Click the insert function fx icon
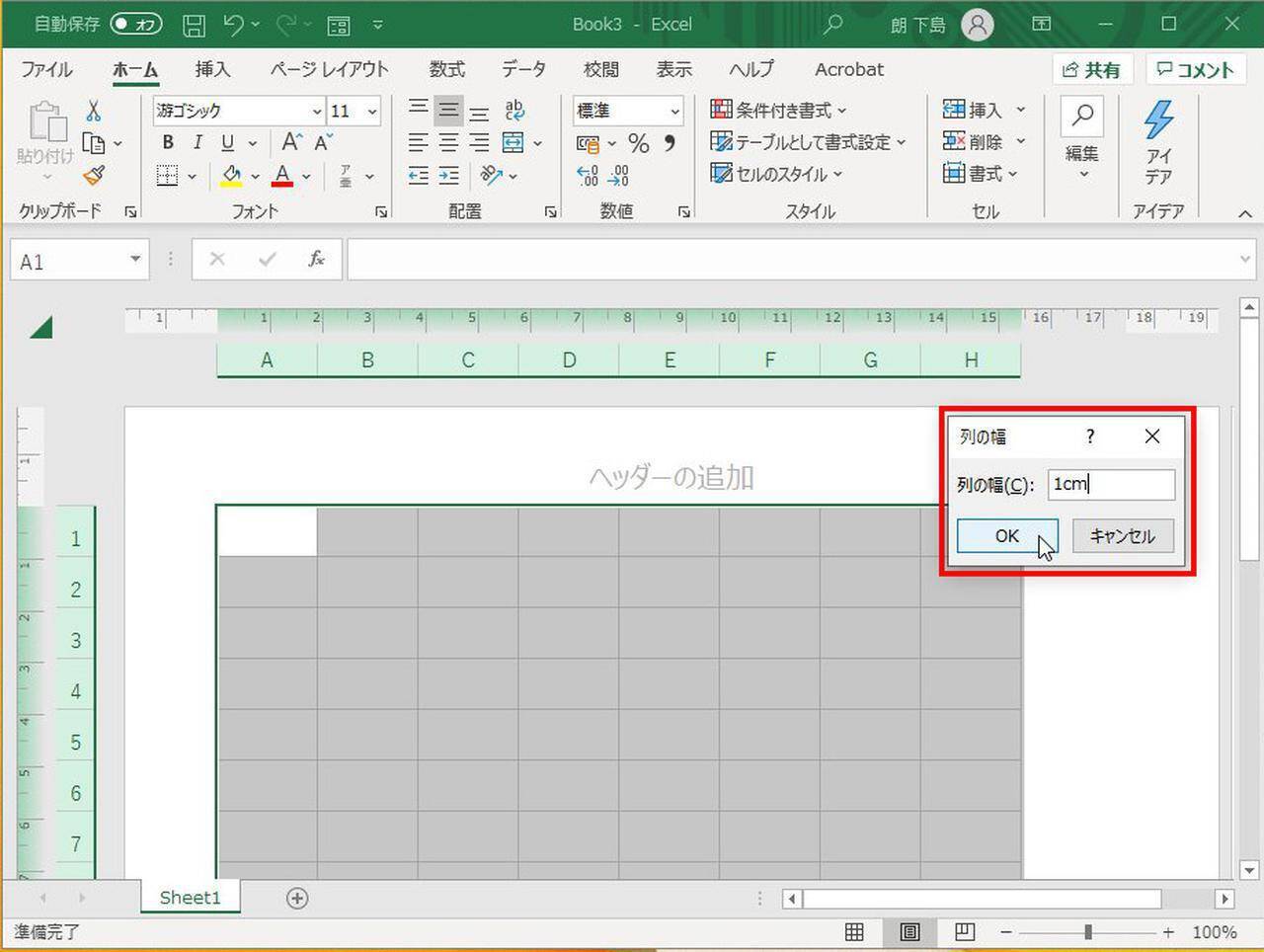Screen dimensions: 1264x952 tap(316, 260)
